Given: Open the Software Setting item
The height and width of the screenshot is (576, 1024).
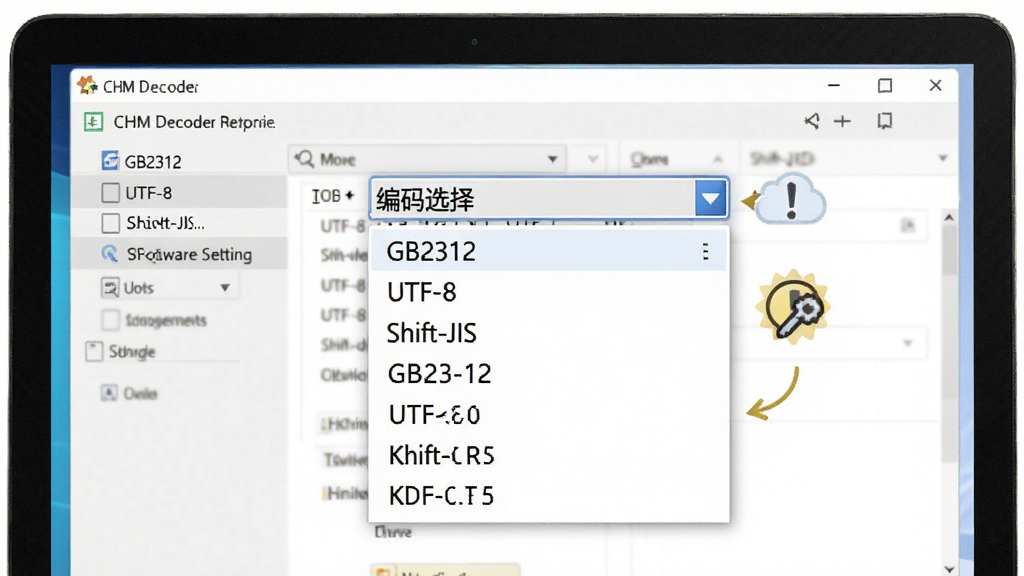Looking at the screenshot, I should [179, 253].
